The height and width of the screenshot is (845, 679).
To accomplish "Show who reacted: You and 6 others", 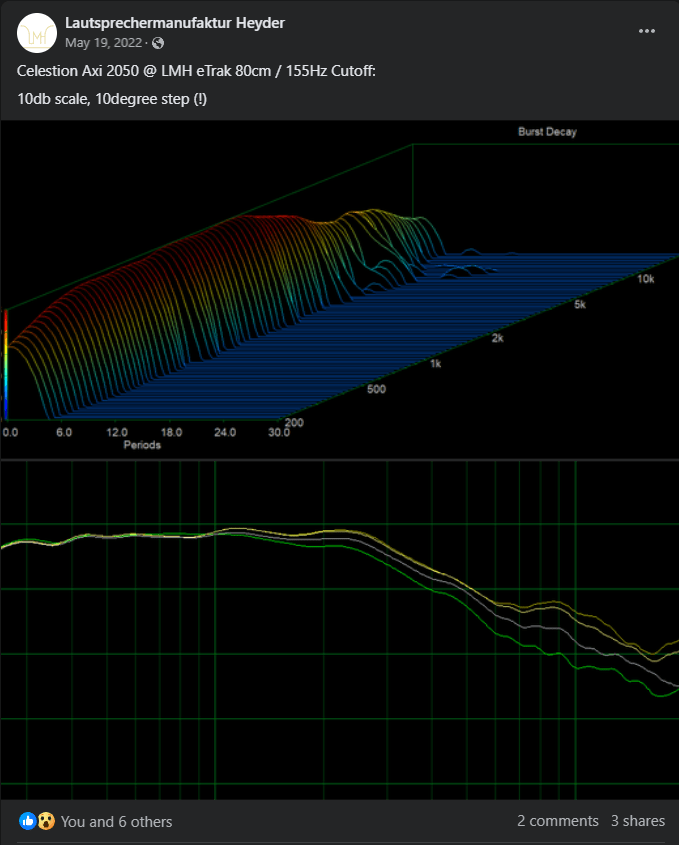I will point(116,821).
